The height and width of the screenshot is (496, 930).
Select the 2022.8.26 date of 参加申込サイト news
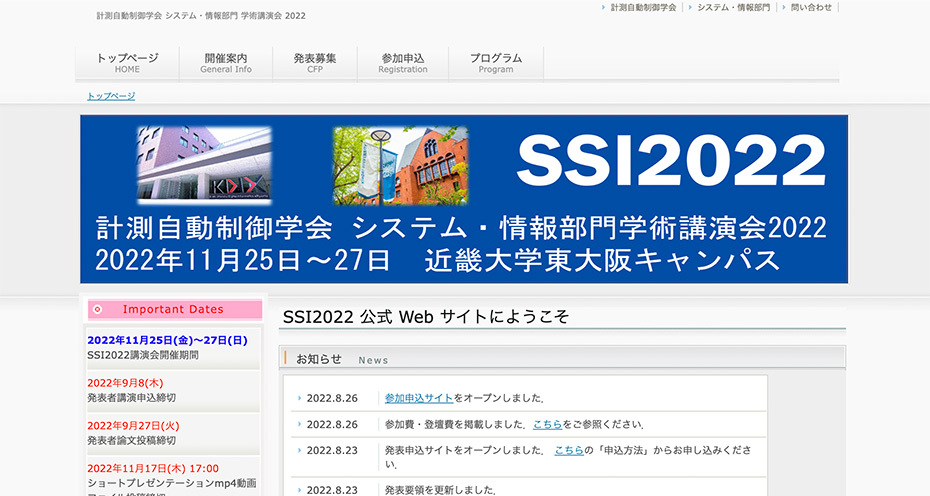(x=332, y=399)
